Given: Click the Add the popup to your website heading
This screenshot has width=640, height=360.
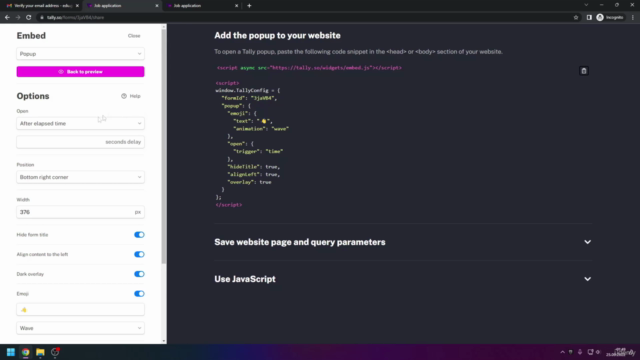Looking at the screenshot, I should [277, 36].
